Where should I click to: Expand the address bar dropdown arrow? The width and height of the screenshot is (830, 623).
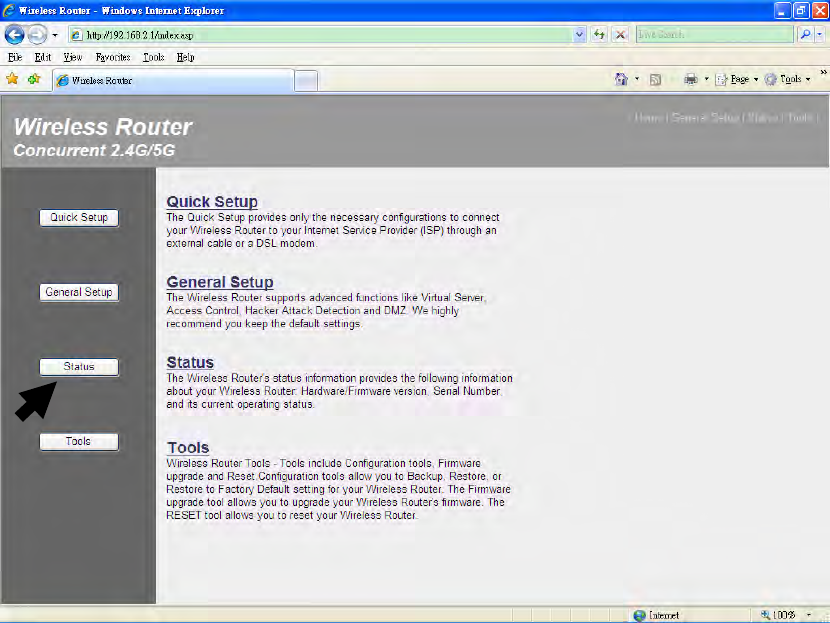pyautogui.click(x=580, y=35)
